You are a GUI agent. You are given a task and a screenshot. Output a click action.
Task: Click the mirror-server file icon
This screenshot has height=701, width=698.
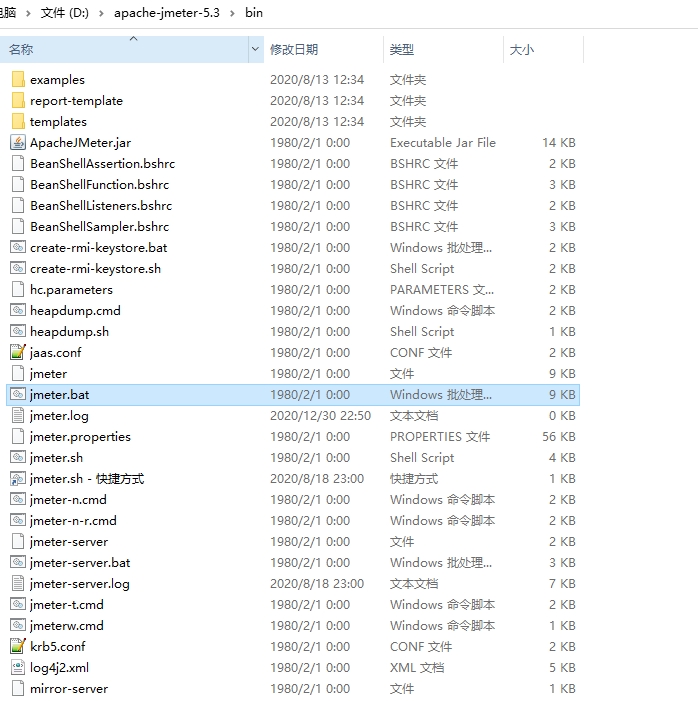coord(18,688)
